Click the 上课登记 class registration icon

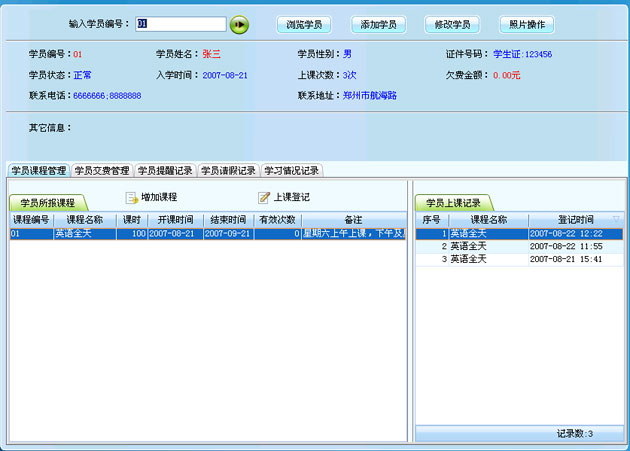(x=264, y=198)
